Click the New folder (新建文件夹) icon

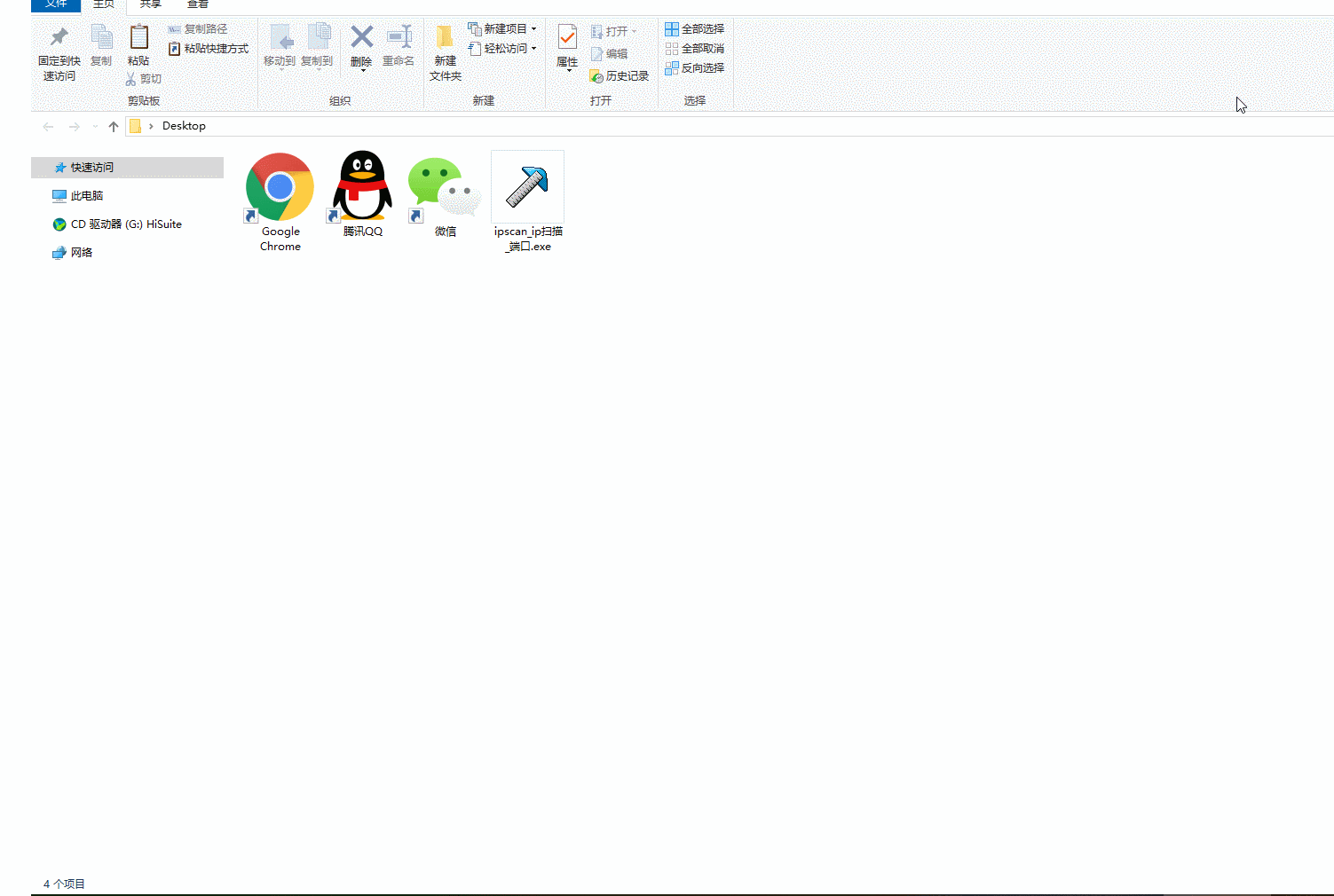point(445,37)
